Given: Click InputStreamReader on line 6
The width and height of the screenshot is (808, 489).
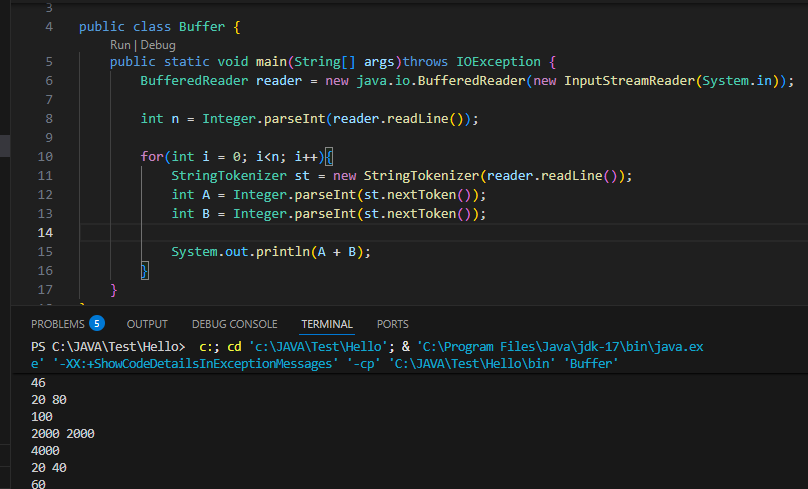Looking at the screenshot, I should (629, 81).
